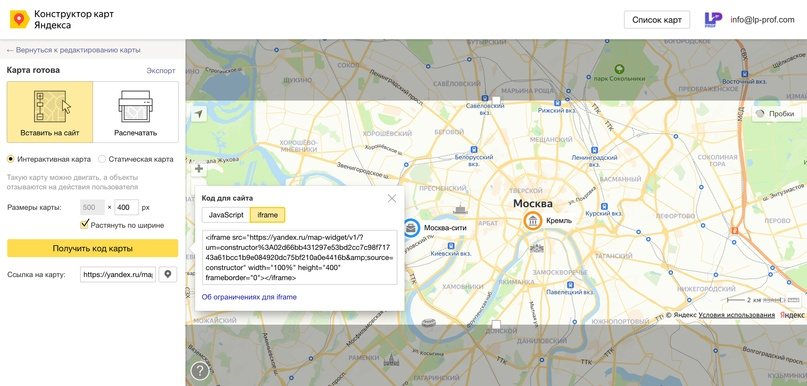807x386 pixels.
Task: Close the 'Код для сайта' popup
Action: 392,198
